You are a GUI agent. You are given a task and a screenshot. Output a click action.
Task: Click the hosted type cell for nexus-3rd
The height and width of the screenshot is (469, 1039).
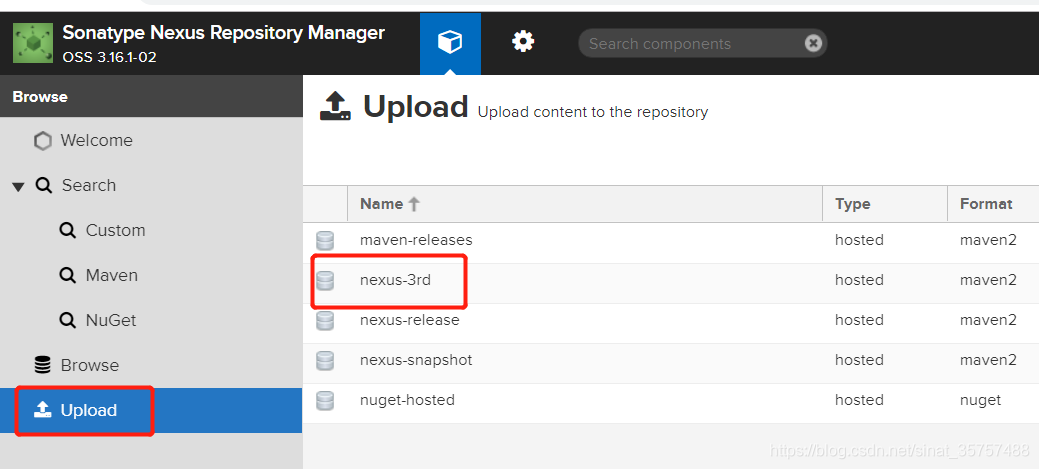[859, 280]
